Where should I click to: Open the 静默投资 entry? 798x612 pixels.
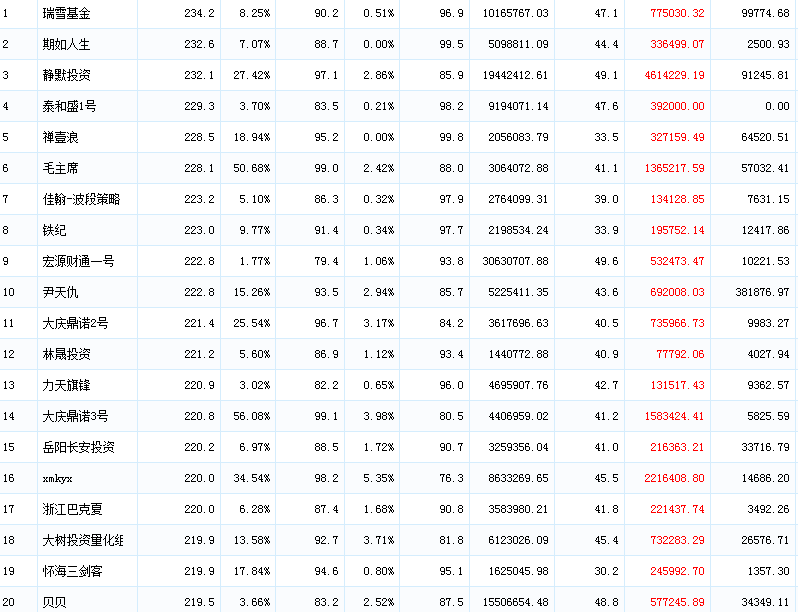click(x=66, y=75)
